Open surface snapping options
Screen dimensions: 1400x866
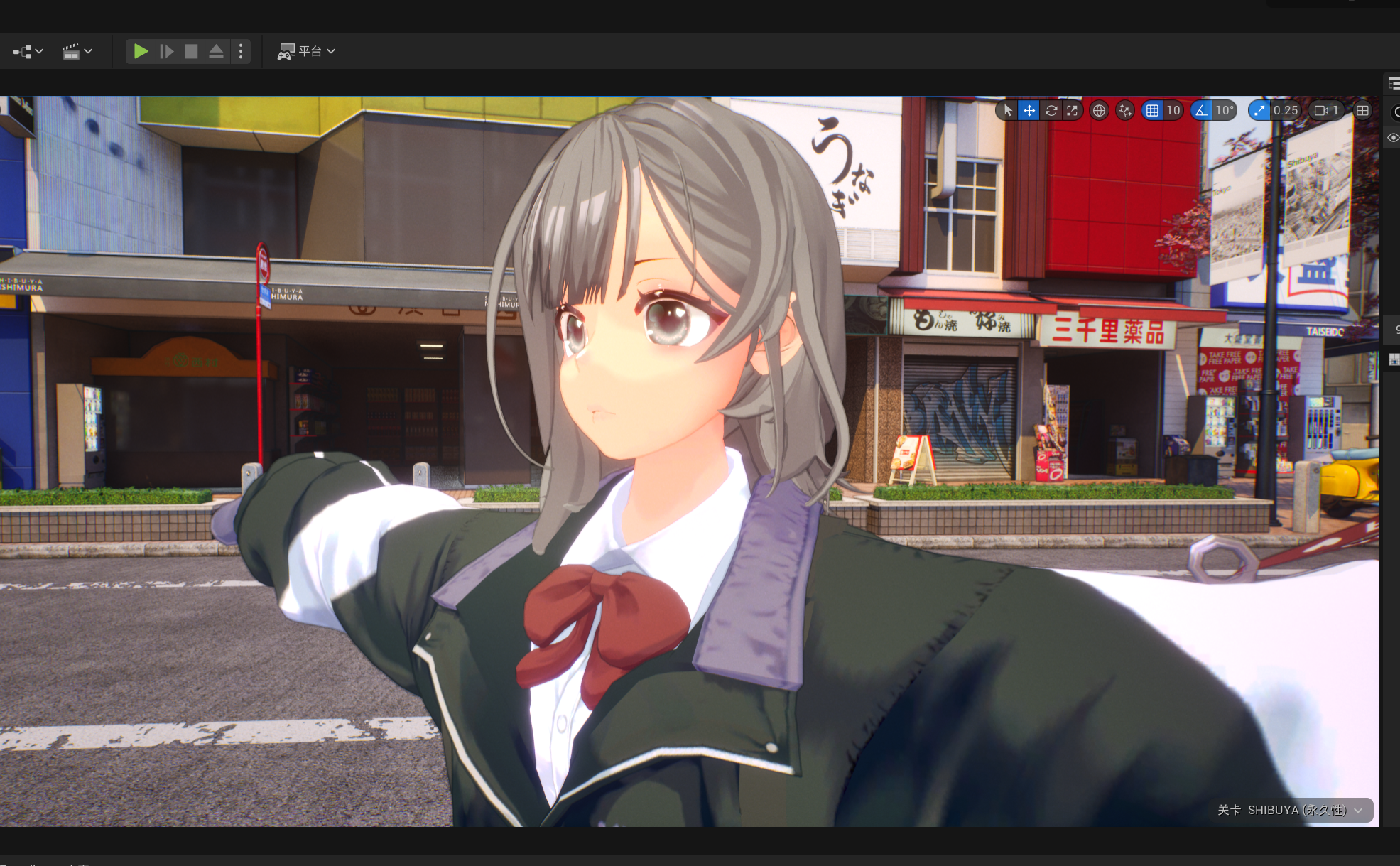pyautogui.click(x=1124, y=110)
